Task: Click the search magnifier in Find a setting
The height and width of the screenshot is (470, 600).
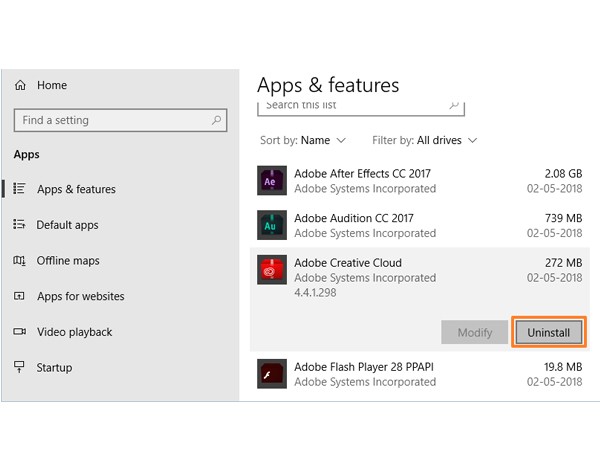Action: click(216, 120)
